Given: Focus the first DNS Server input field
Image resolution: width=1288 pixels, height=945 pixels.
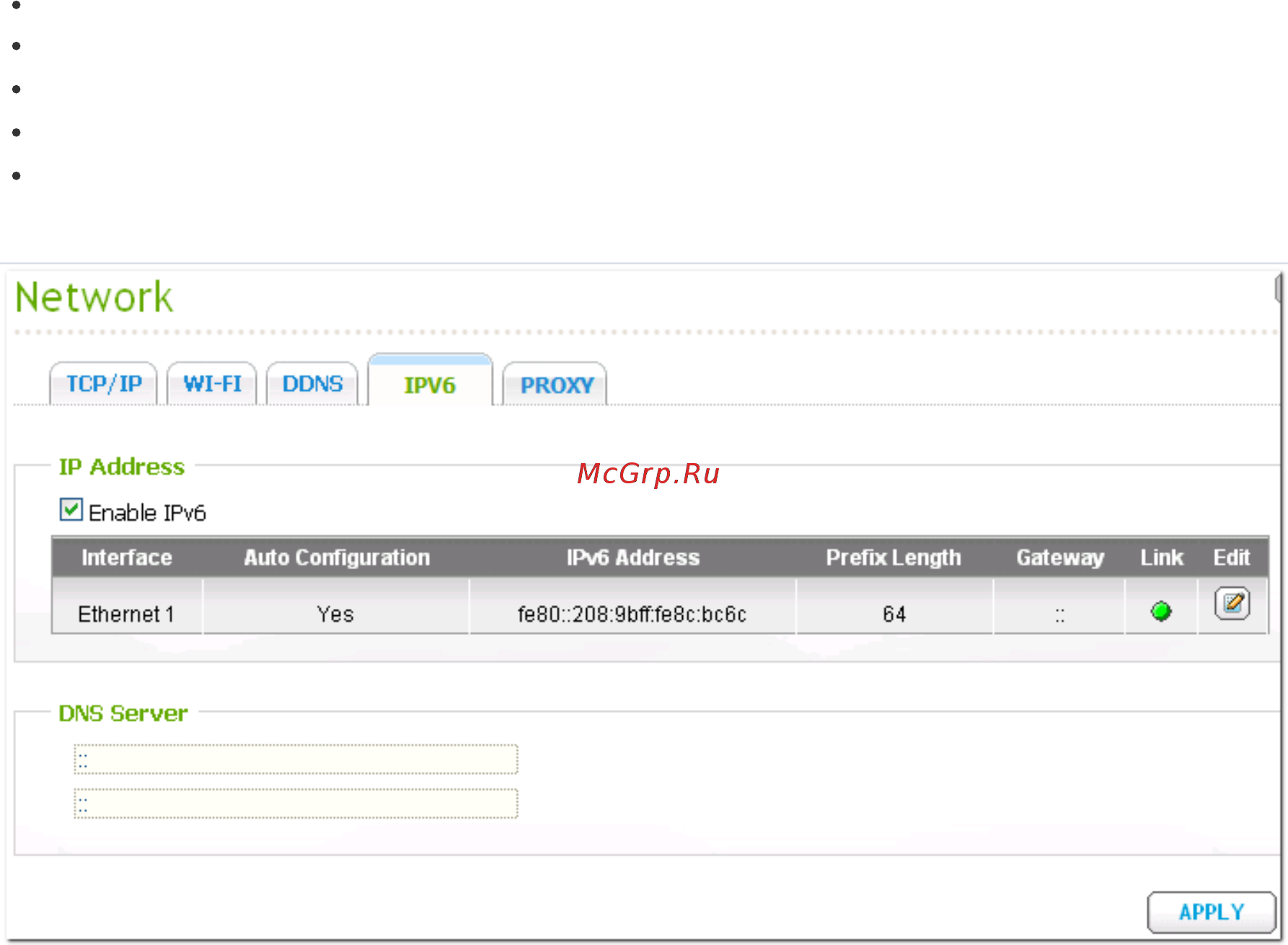Looking at the screenshot, I should (x=296, y=759).
